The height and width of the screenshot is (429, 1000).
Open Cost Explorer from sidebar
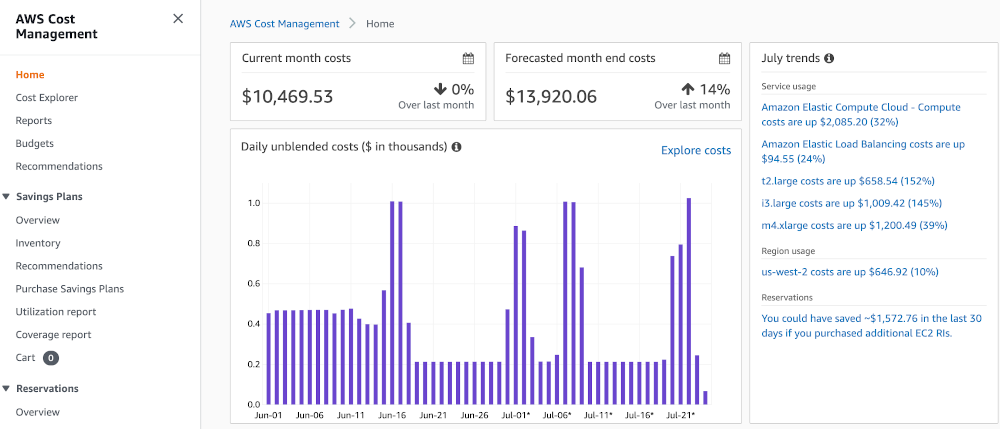[x=47, y=98]
